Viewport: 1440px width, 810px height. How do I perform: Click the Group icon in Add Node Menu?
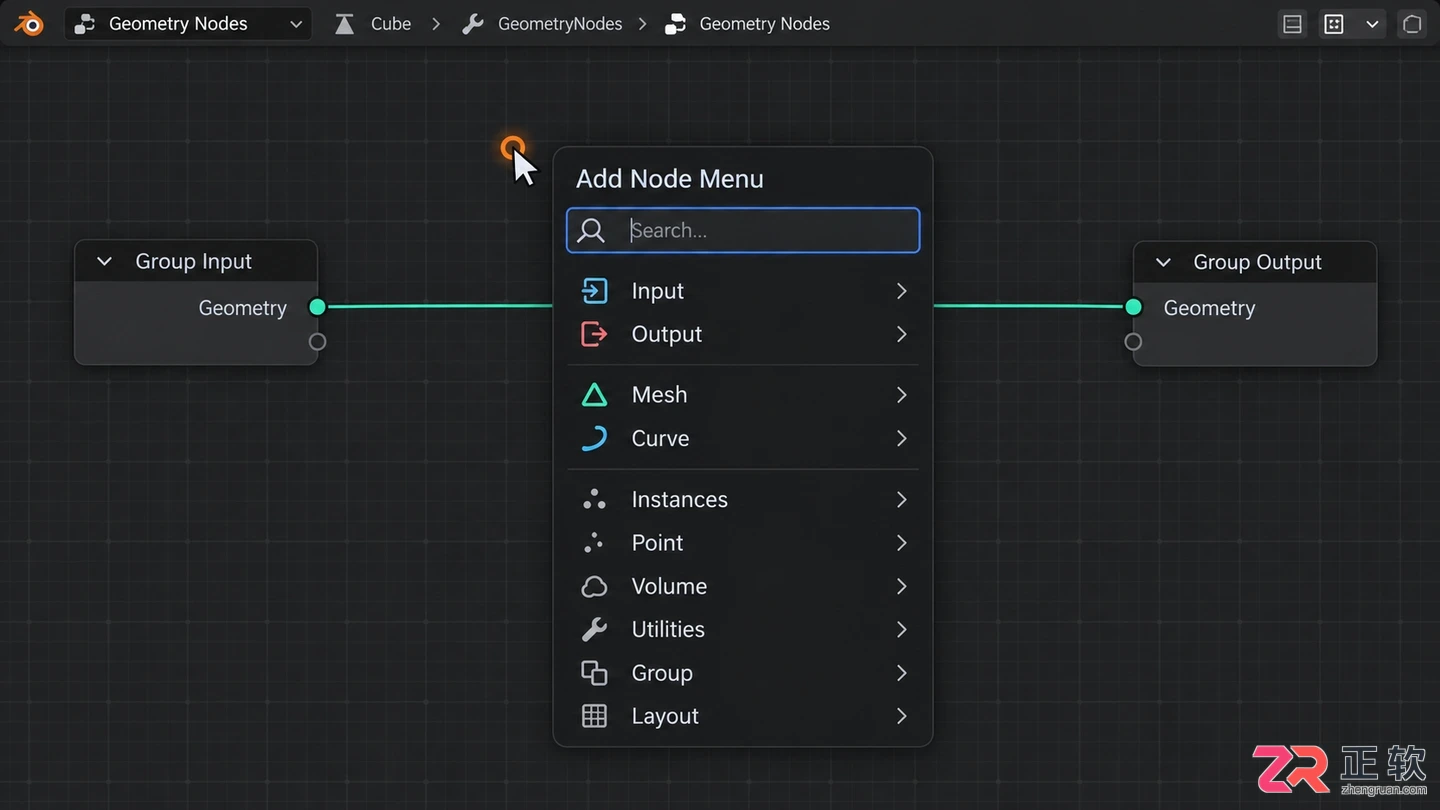tap(594, 673)
